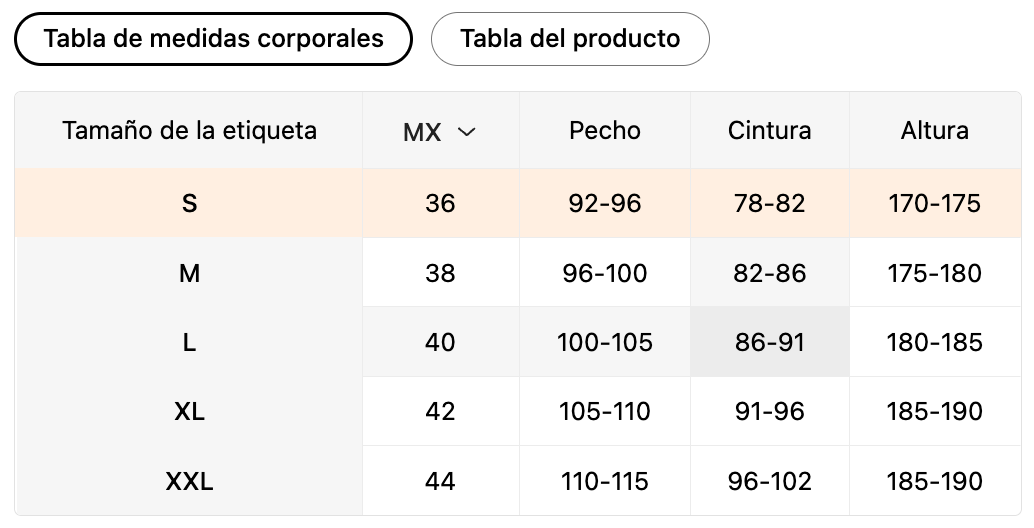Screen dimensions: 1034x528
Task: Open the MX size region dropdown
Action: pyautogui.click(x=440, y=131)
